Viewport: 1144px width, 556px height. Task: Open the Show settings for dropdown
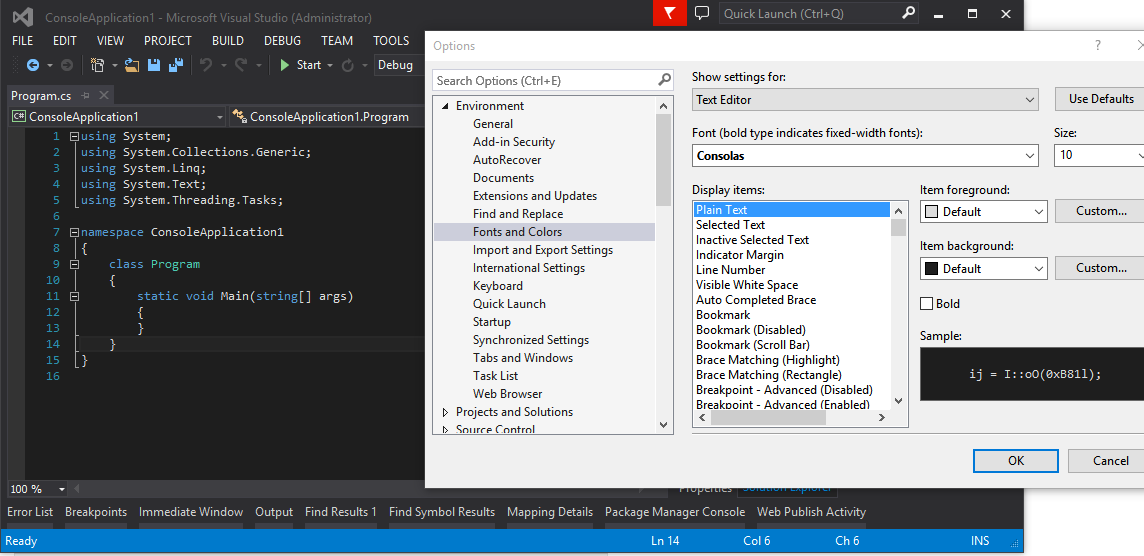(865, 99)
